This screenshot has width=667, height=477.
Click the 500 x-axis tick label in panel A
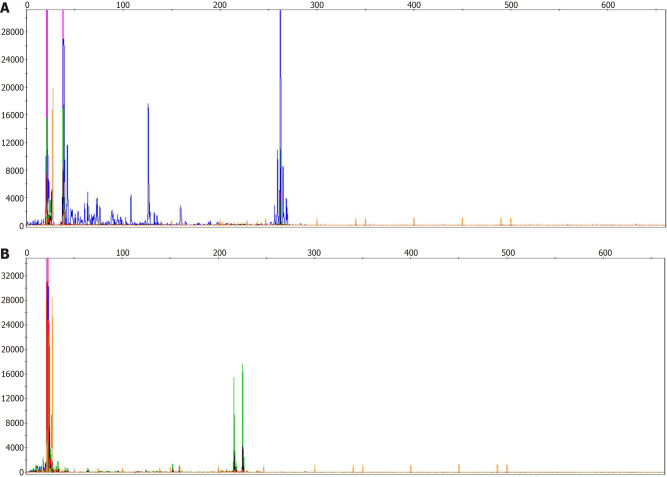(511, 5)
